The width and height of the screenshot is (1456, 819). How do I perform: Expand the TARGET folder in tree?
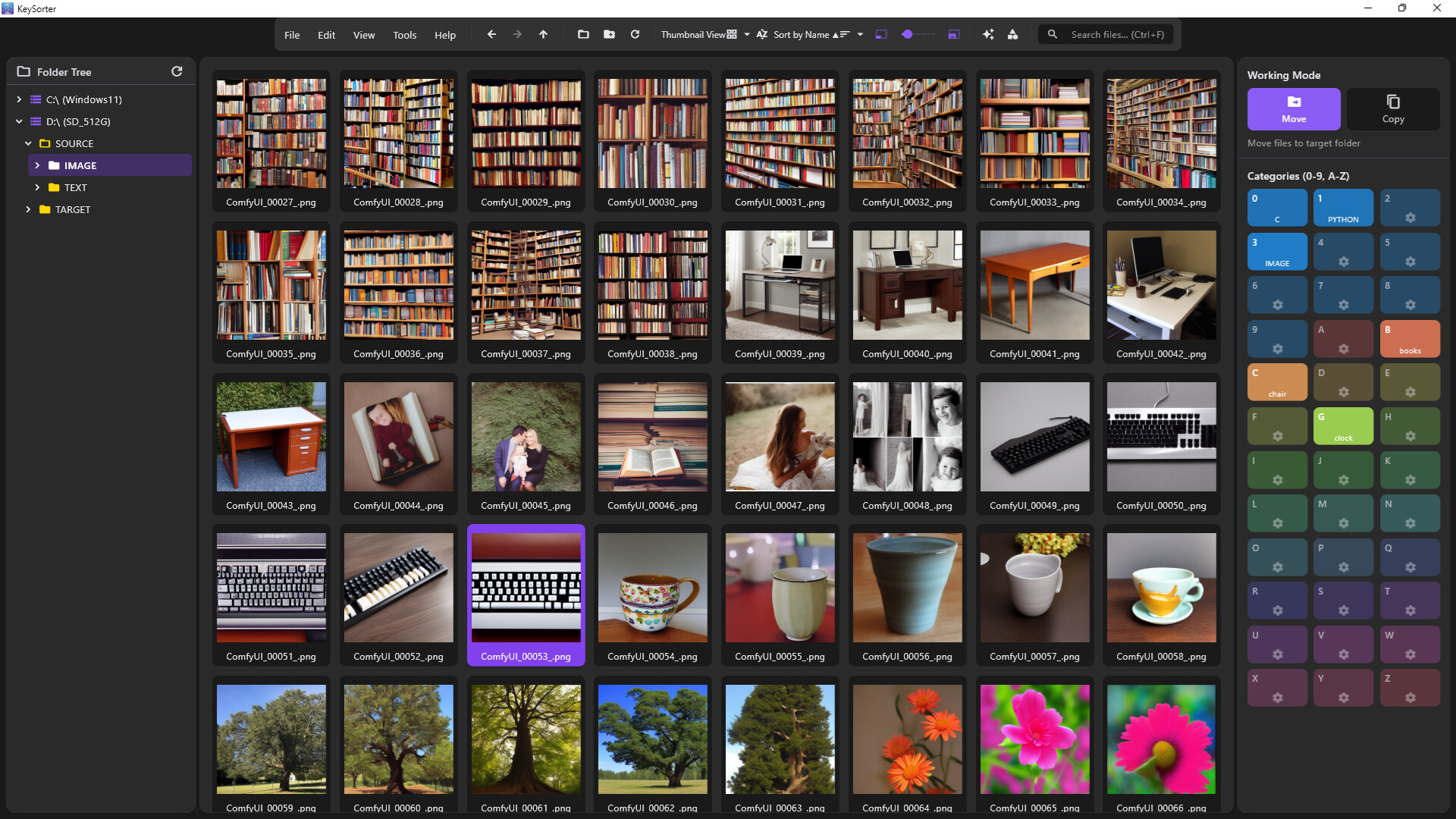coord(28,209)
